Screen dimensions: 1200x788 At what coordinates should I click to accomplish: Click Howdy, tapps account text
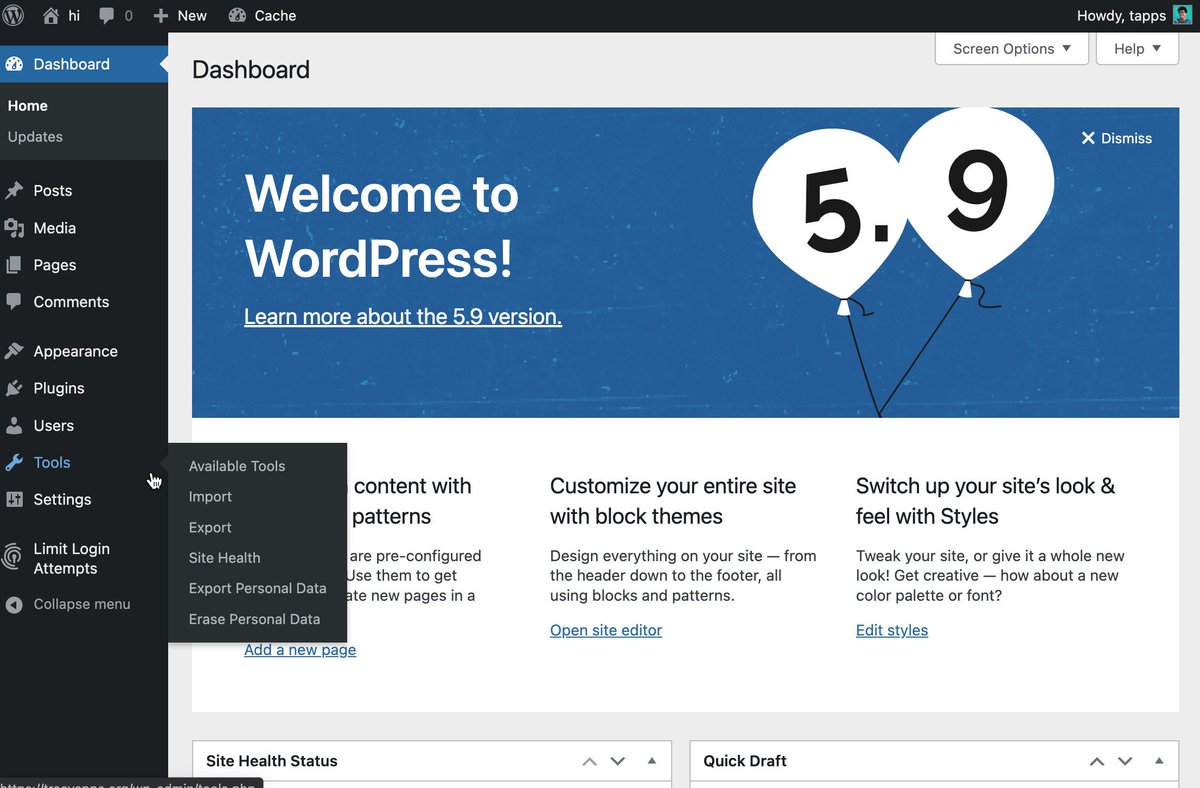(1121, 15)
